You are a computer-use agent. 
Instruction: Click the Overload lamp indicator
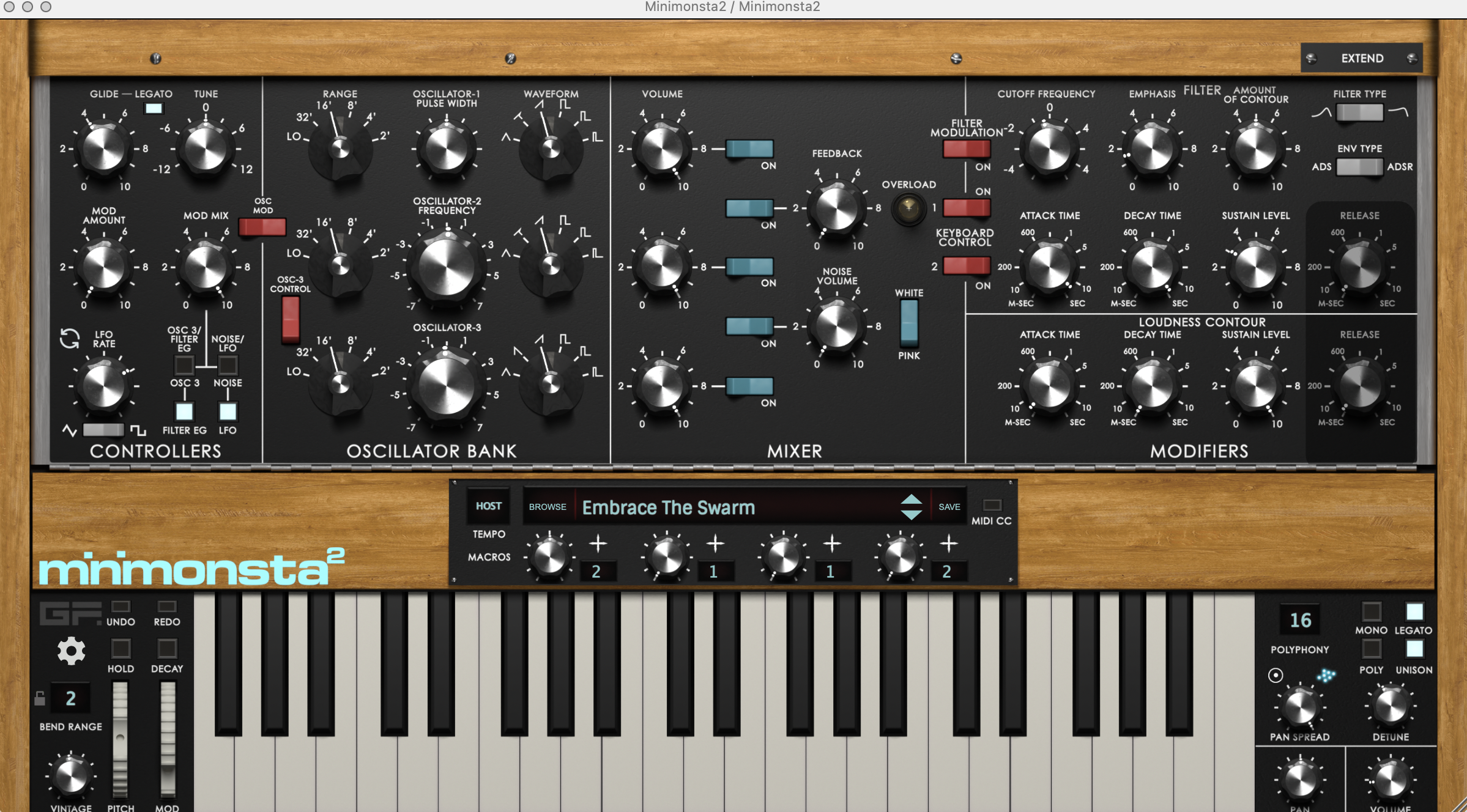tap(908, 209)
